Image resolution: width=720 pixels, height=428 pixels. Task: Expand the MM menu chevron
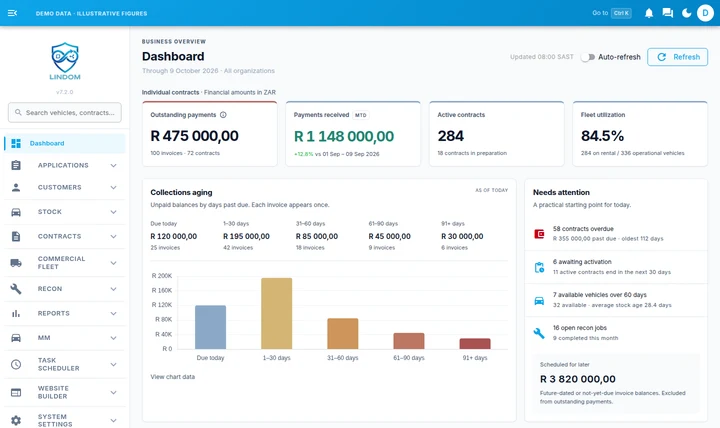click(x=113, y=338)
